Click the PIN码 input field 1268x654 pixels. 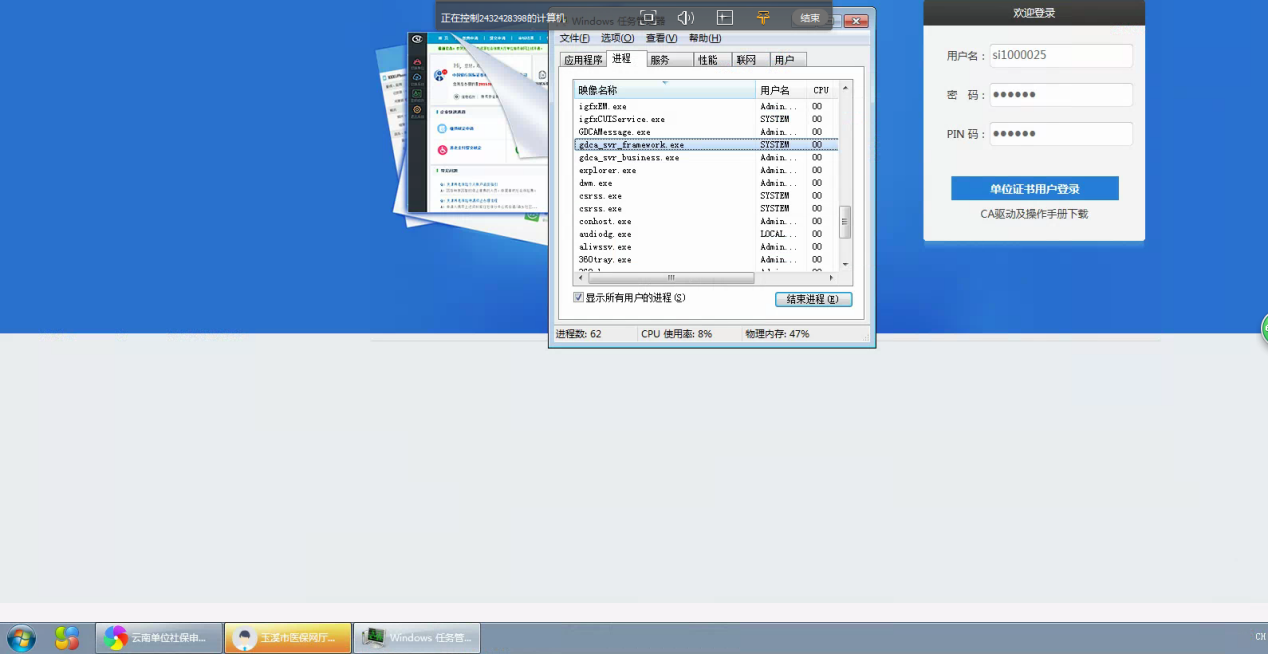1061,134
